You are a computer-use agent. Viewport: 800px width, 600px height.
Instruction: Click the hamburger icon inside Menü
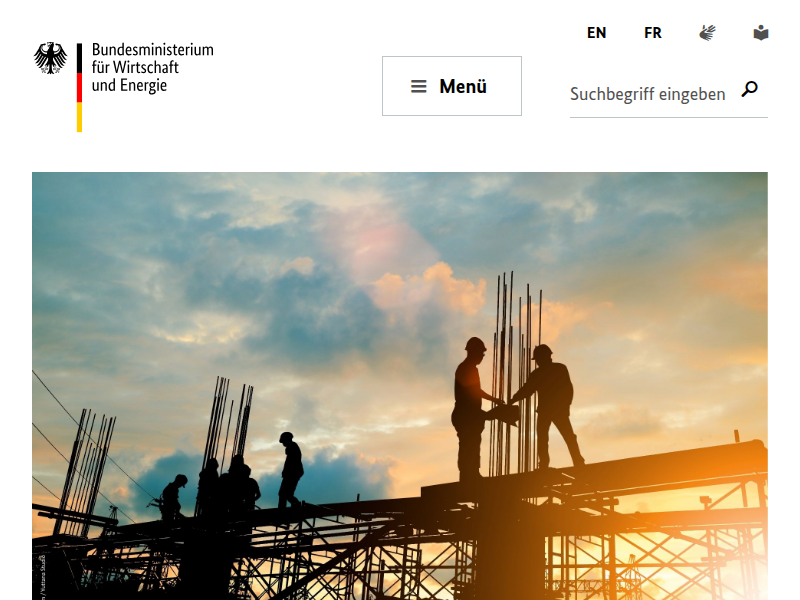coord(418,86)
